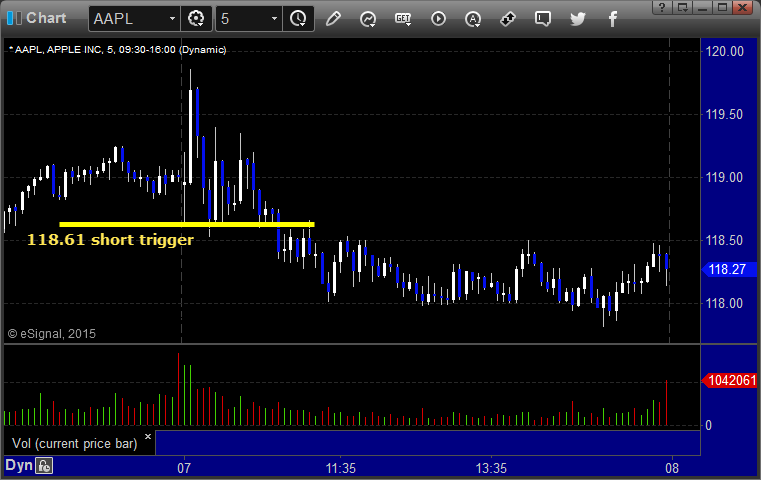Click the lock icon beside Dyn

[44, 466]
